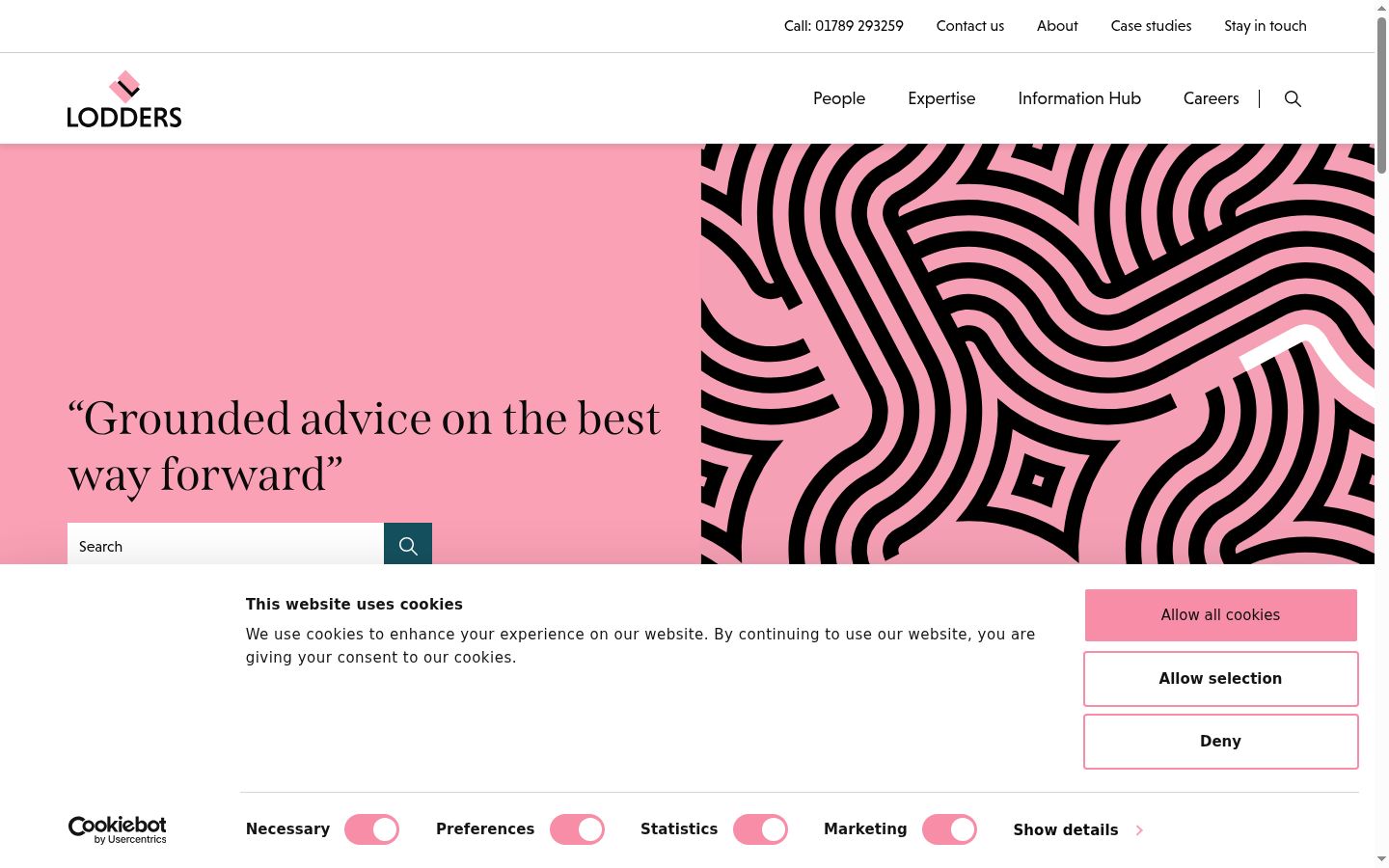Click "This website uses cookies" heading

[354, 605]
